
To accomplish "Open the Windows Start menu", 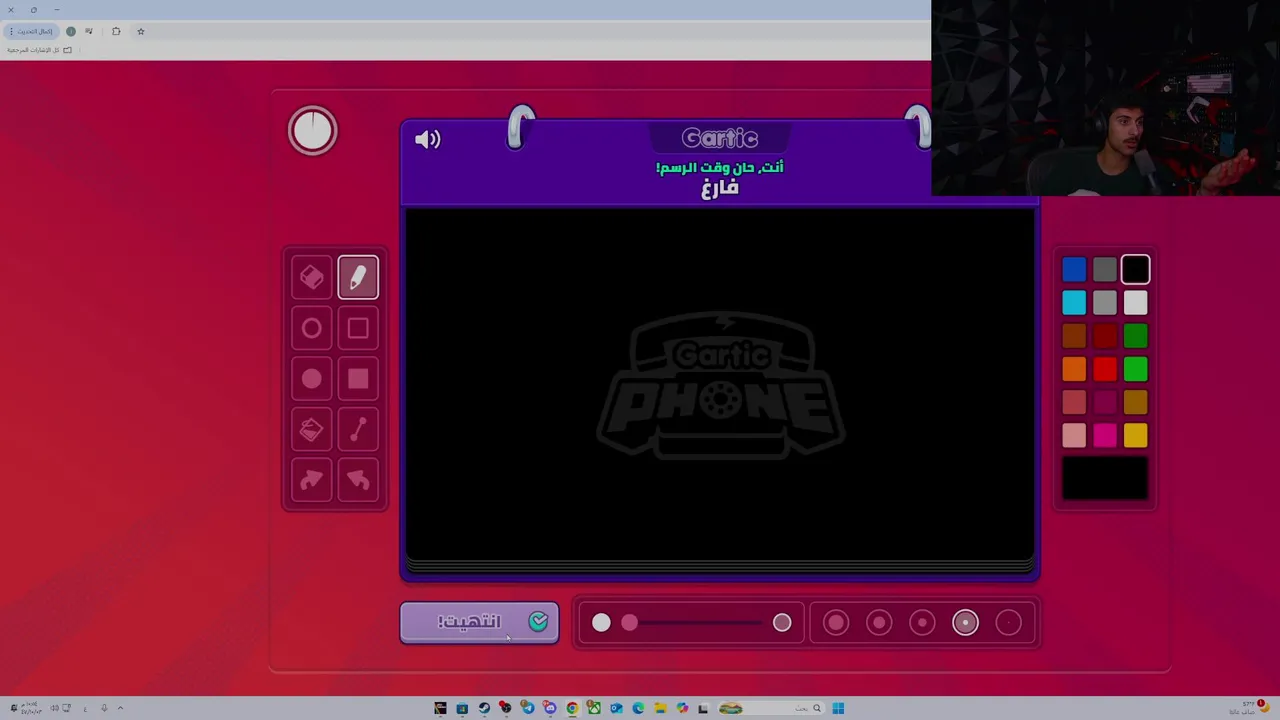I will (838, 708).
